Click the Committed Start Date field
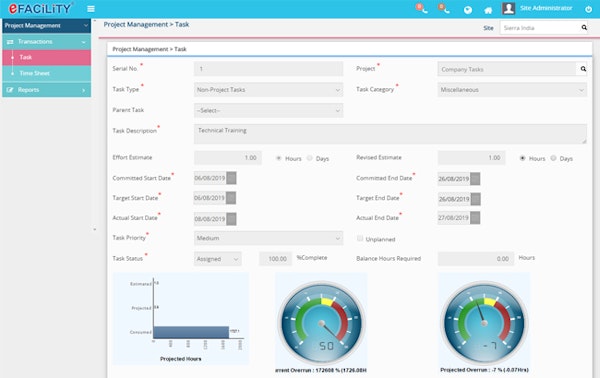 tap(210, 178)
